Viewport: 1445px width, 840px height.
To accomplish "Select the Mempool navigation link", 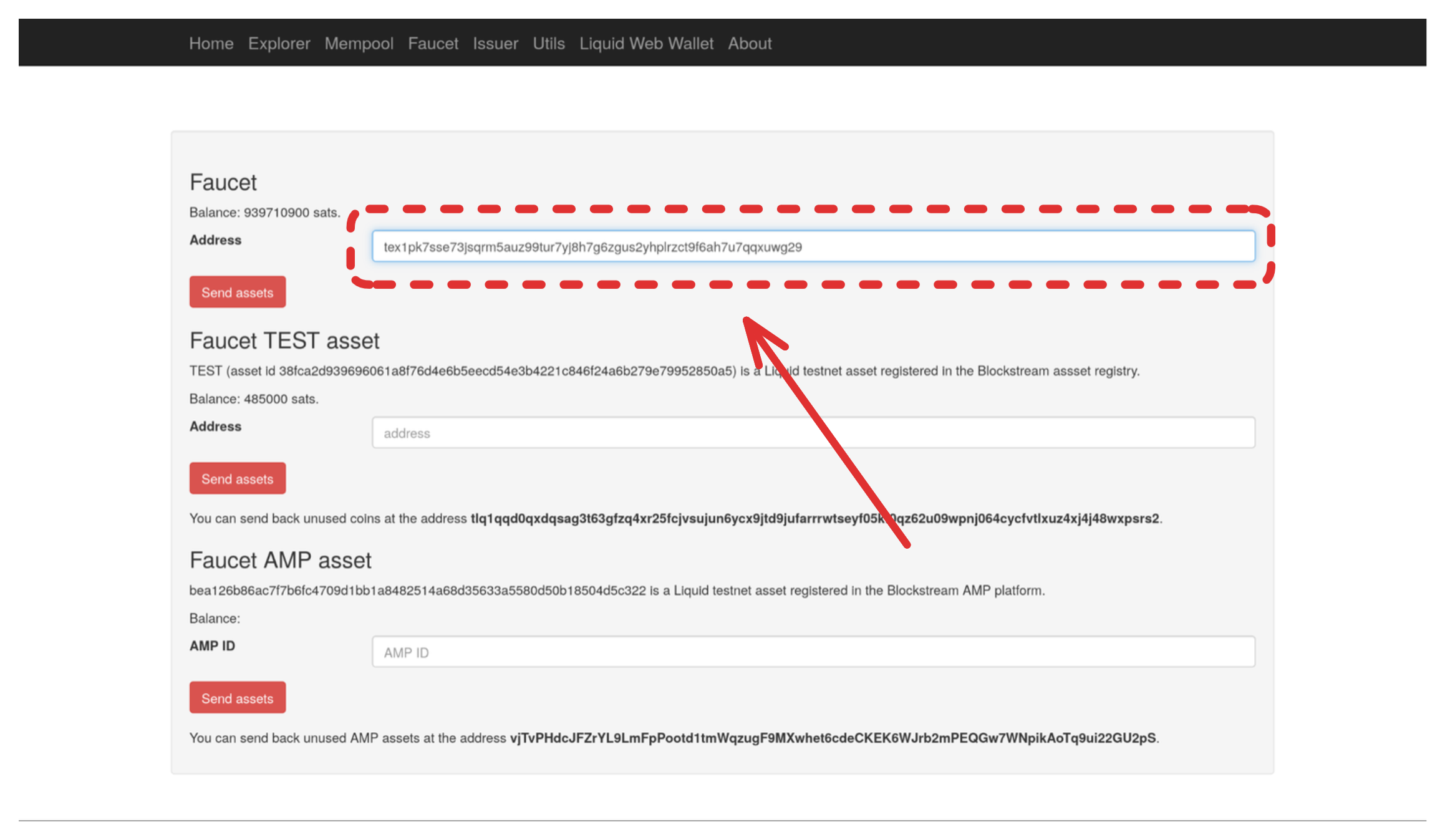I will click(359, 43).
